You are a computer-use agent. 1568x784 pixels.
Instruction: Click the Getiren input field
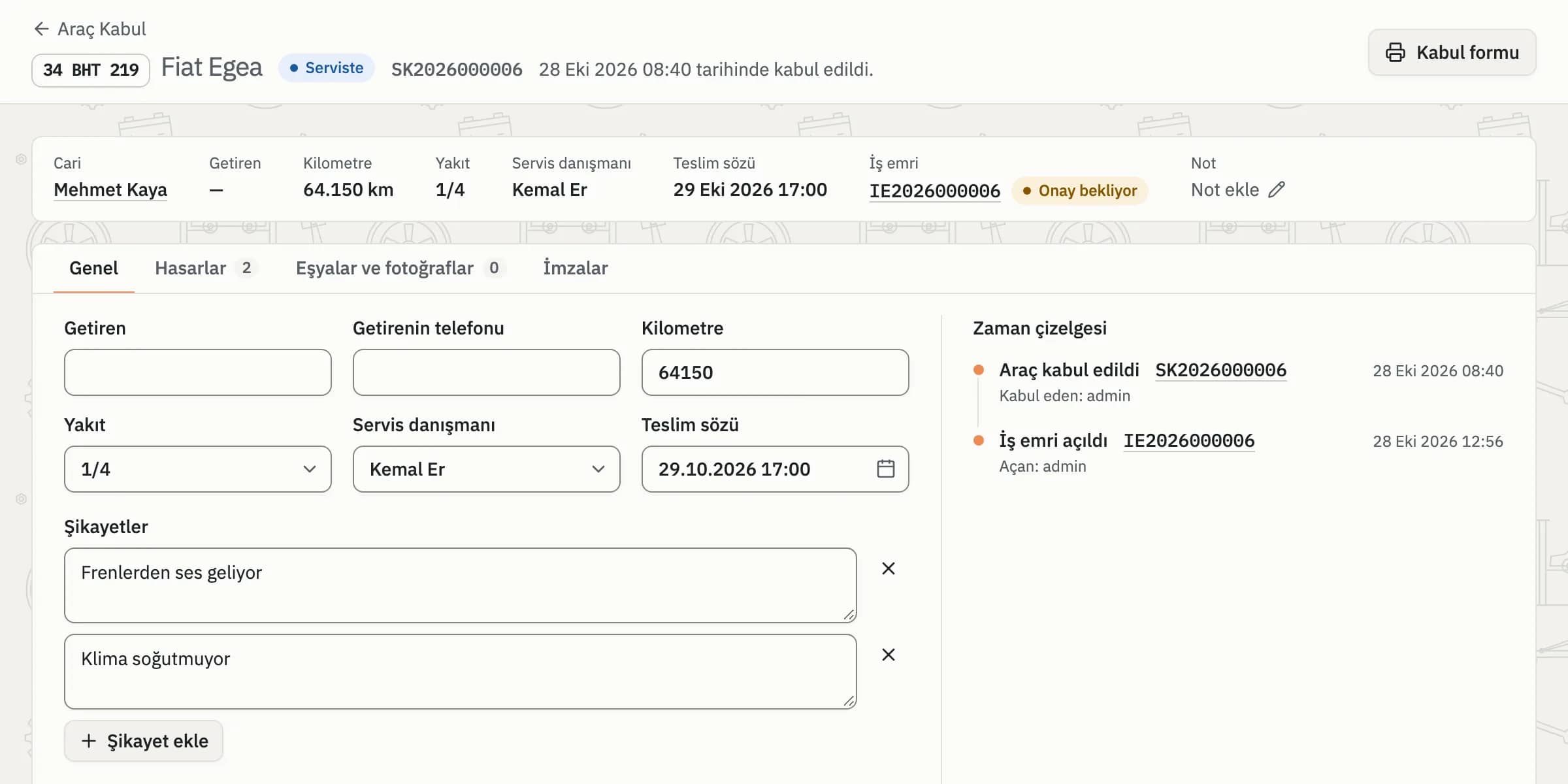198,372
